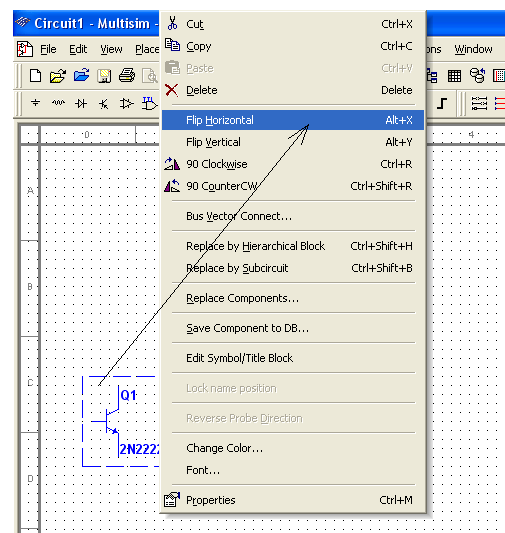Place a ground source component icon

click(x=35, y=103)
